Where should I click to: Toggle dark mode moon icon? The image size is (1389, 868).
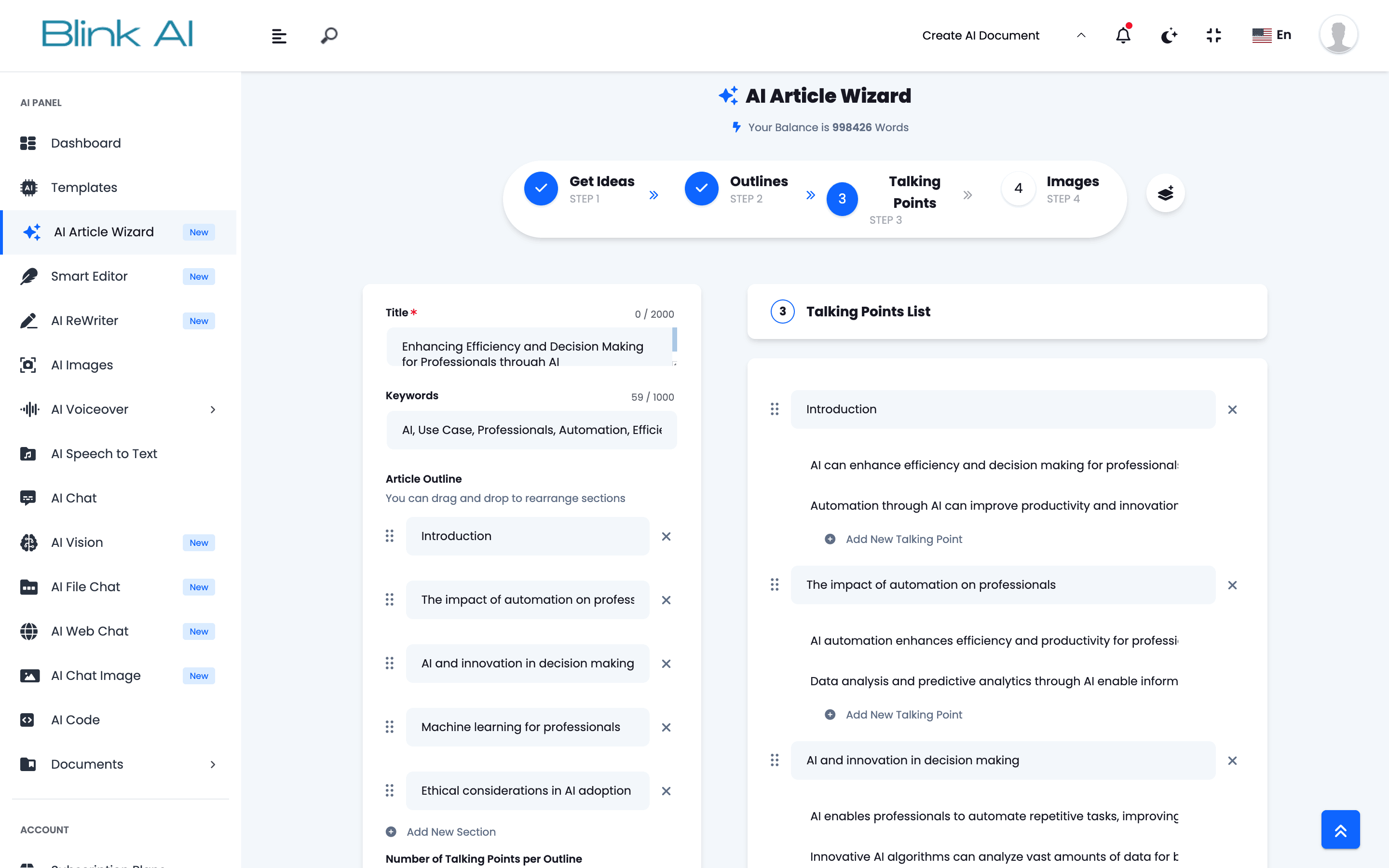[x=1169, y=36]
